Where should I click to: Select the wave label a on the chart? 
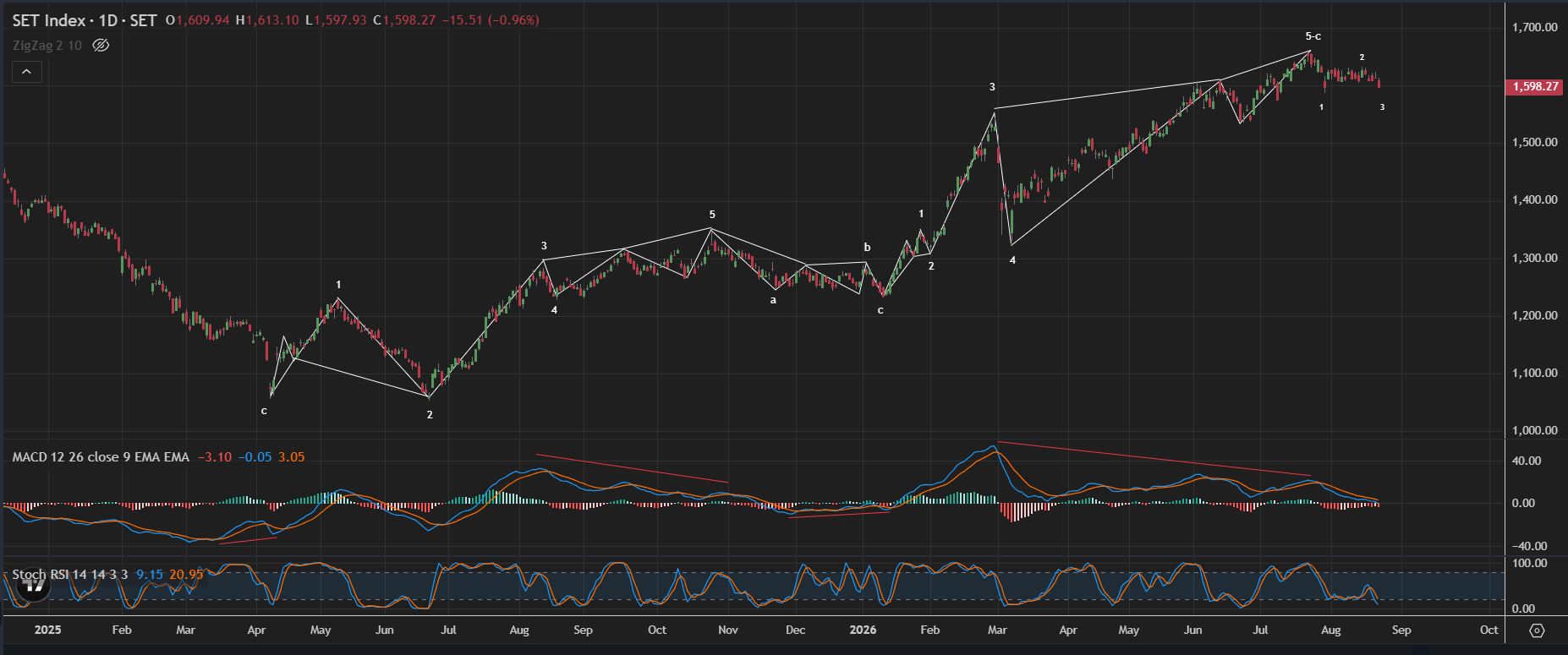[x=773, y=299]
